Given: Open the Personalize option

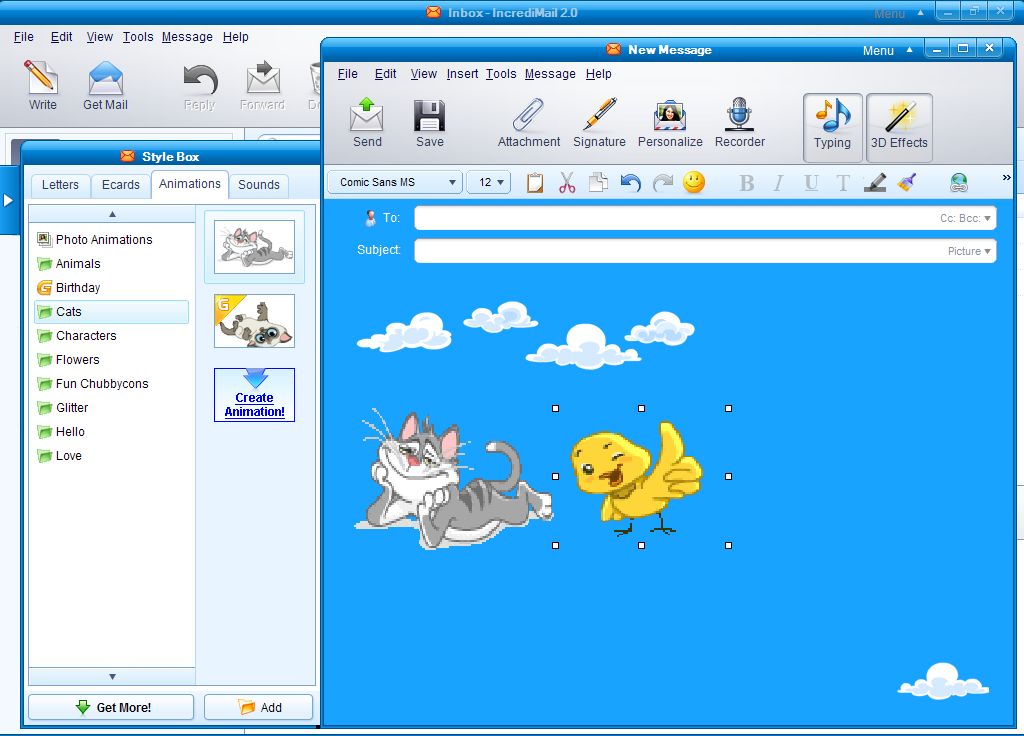Looking at the screenshot, I should [x=670, y=123].
